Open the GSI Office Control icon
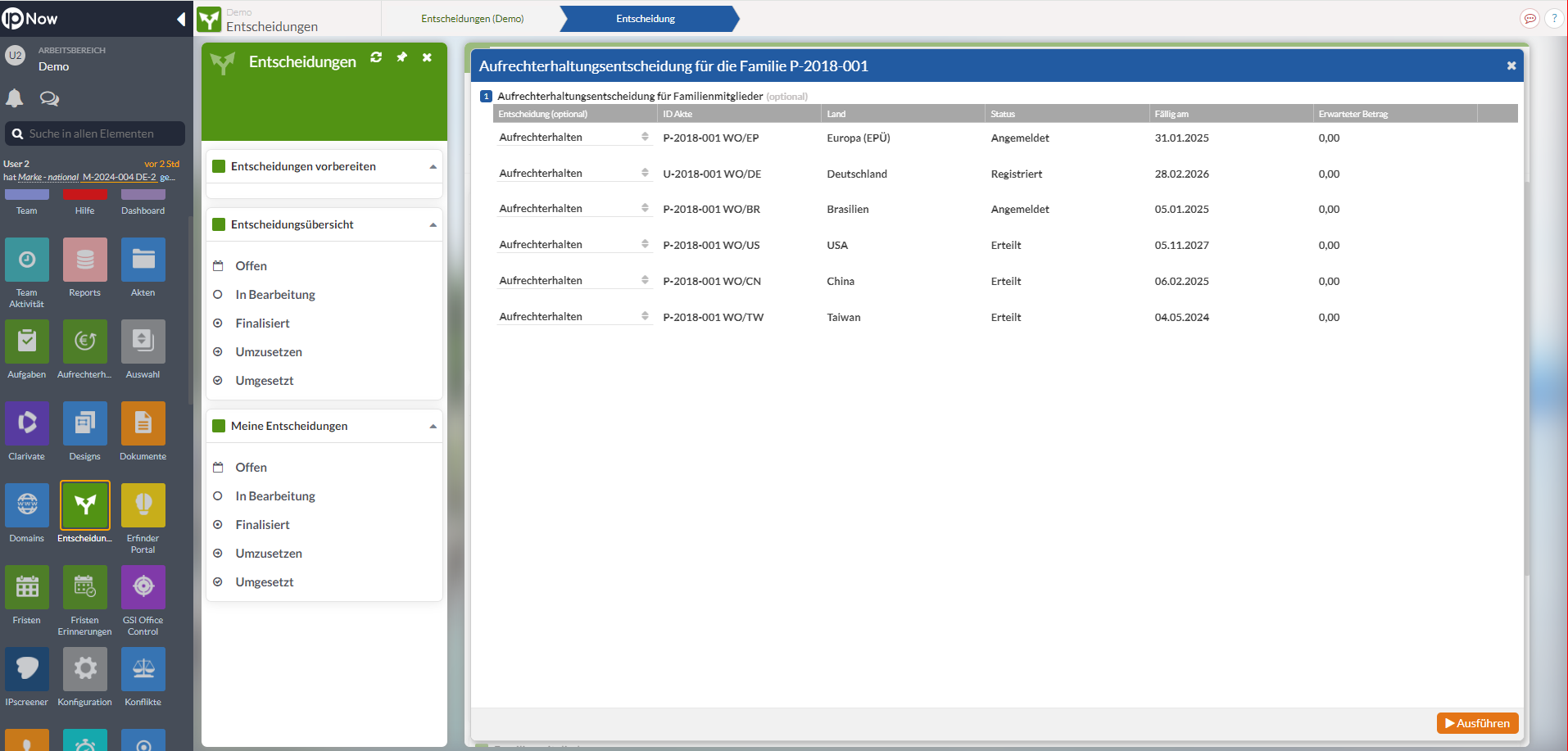 (143, 588)
